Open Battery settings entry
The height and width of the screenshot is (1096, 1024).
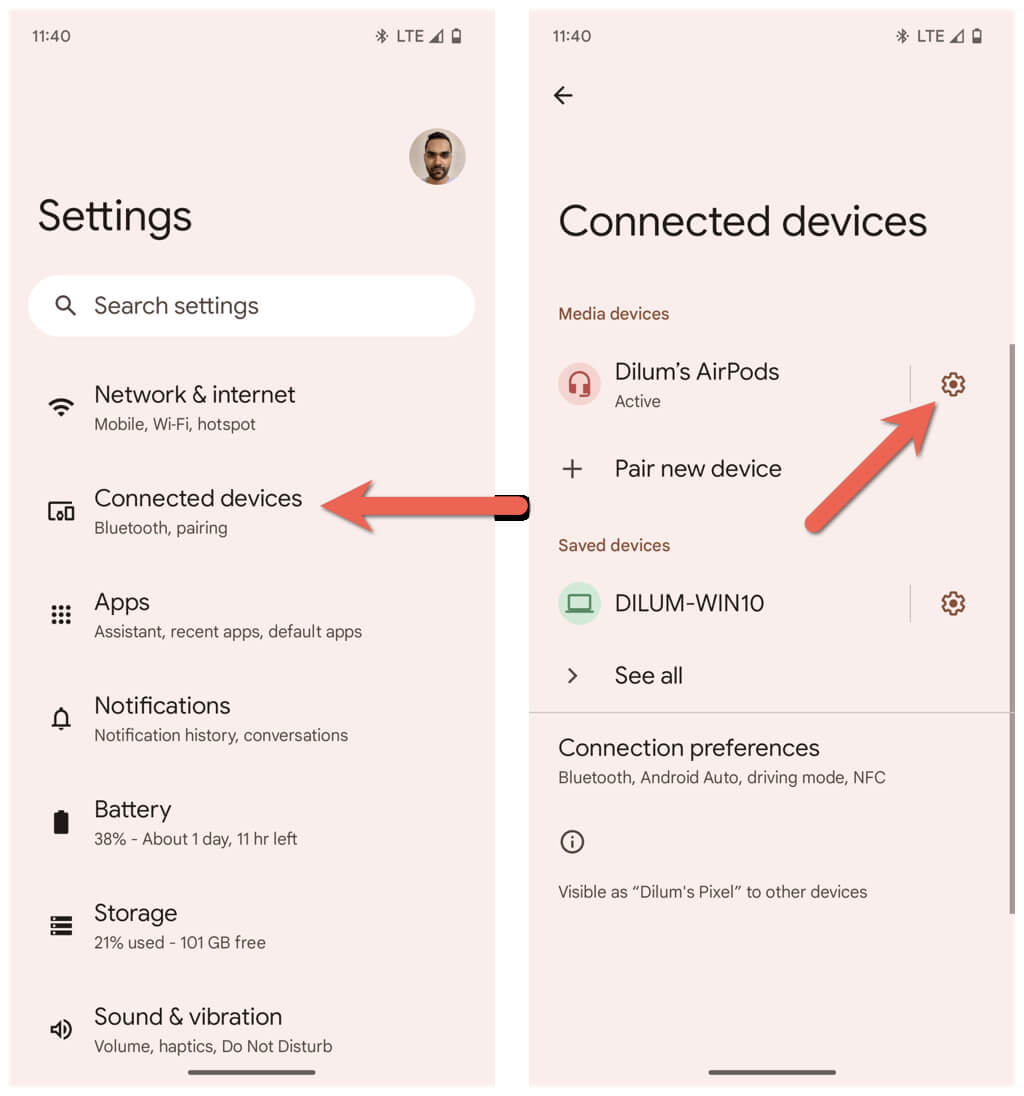click(x=252, y=822)
